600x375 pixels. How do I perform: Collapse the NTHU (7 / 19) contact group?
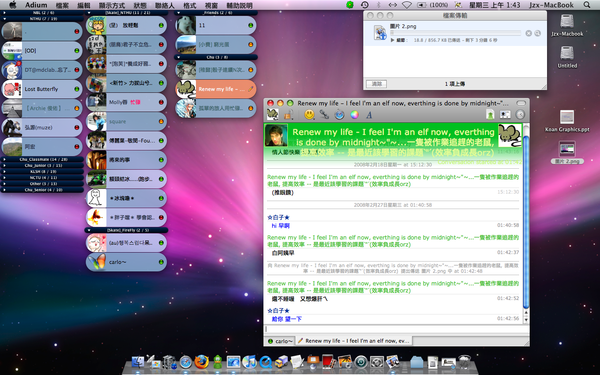4,18
